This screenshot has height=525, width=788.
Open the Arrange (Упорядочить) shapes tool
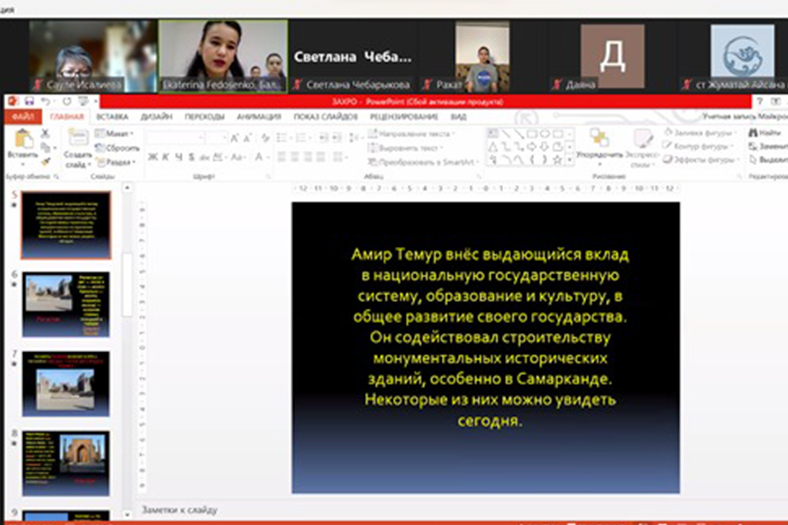[x=599, y=141]
